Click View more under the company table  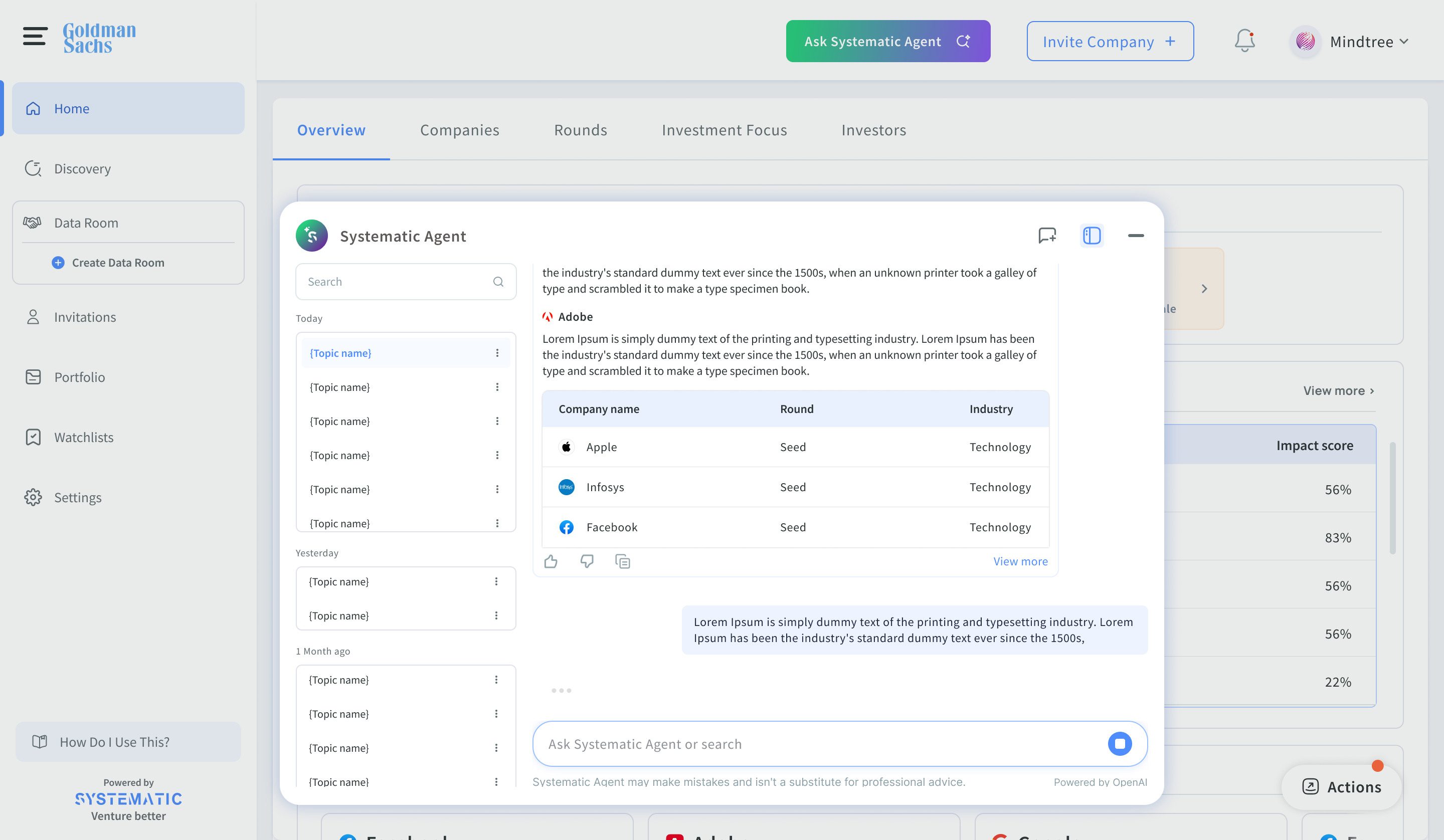tap(1020, 561)
